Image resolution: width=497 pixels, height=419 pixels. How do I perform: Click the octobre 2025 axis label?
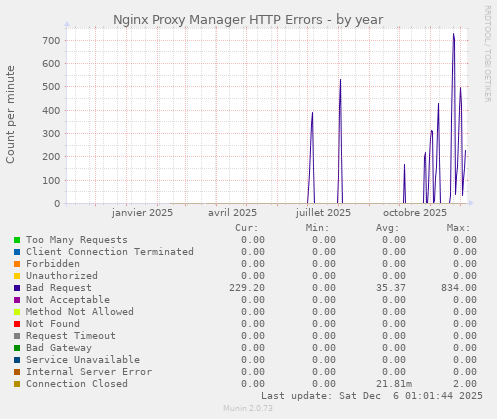click(415, 213)
